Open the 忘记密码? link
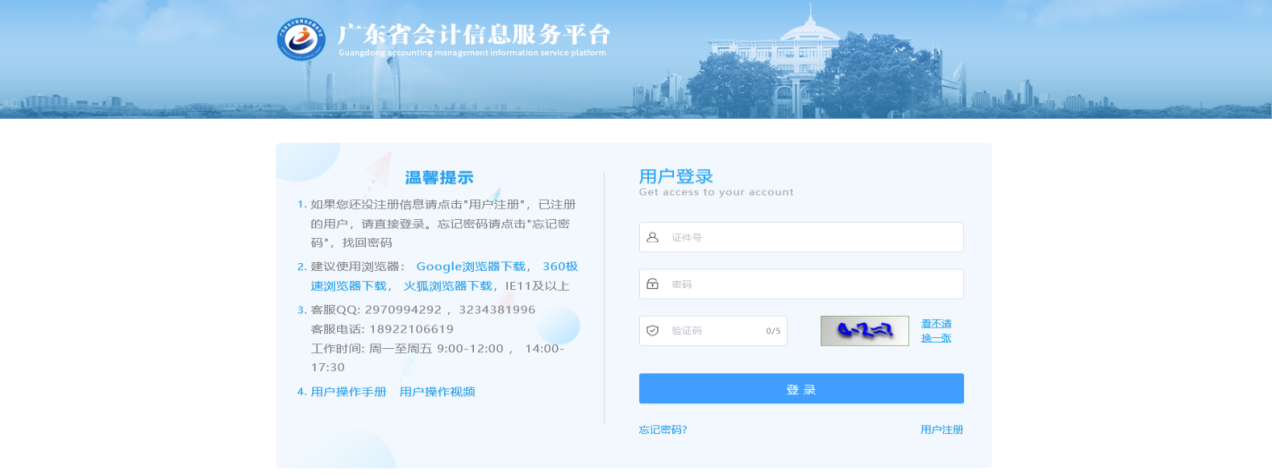This screenshot has height=475, width=1272. pyautogui.click(x=663, y=430)
